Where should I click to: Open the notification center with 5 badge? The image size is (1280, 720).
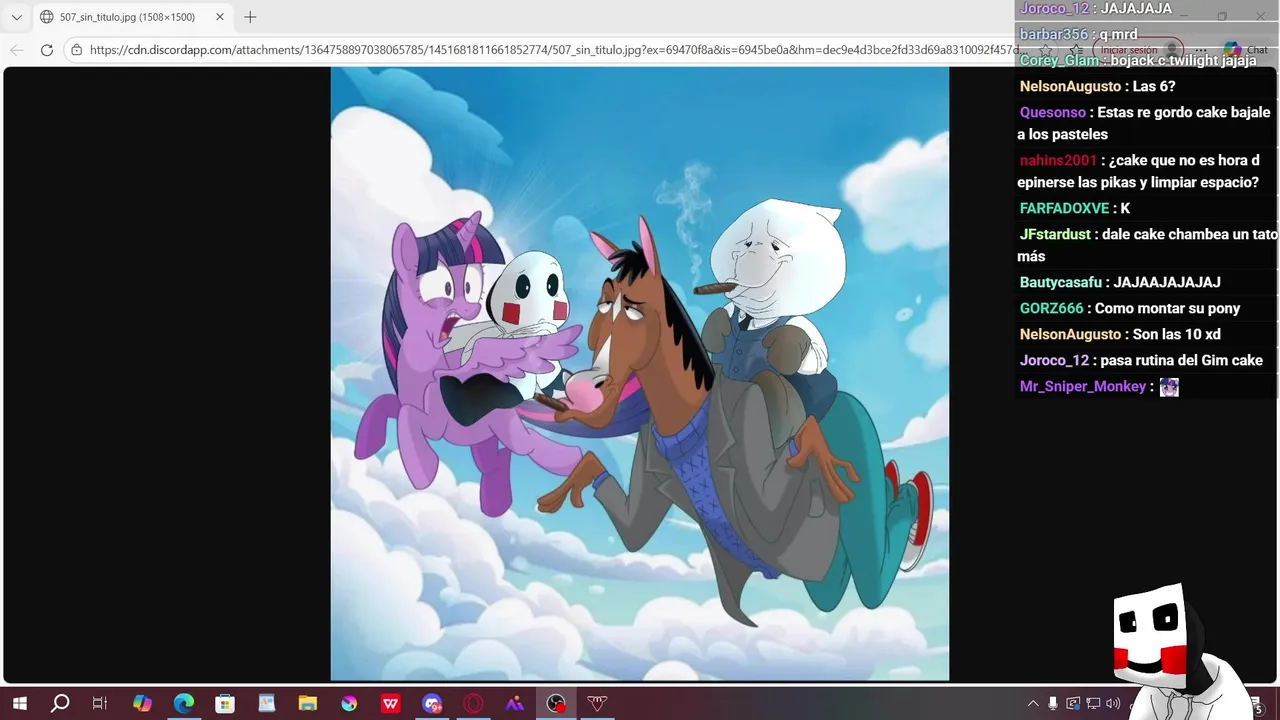(1256, 706)
